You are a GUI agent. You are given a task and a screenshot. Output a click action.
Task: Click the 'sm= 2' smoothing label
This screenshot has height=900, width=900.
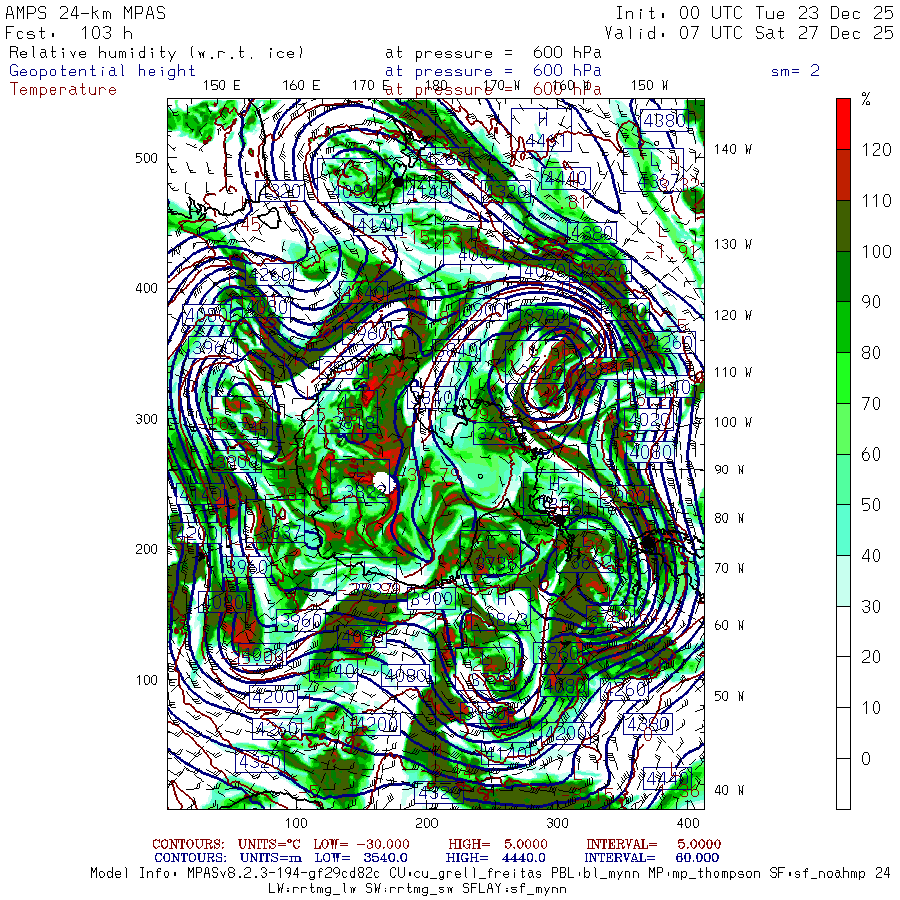click(x=795, y=71)
